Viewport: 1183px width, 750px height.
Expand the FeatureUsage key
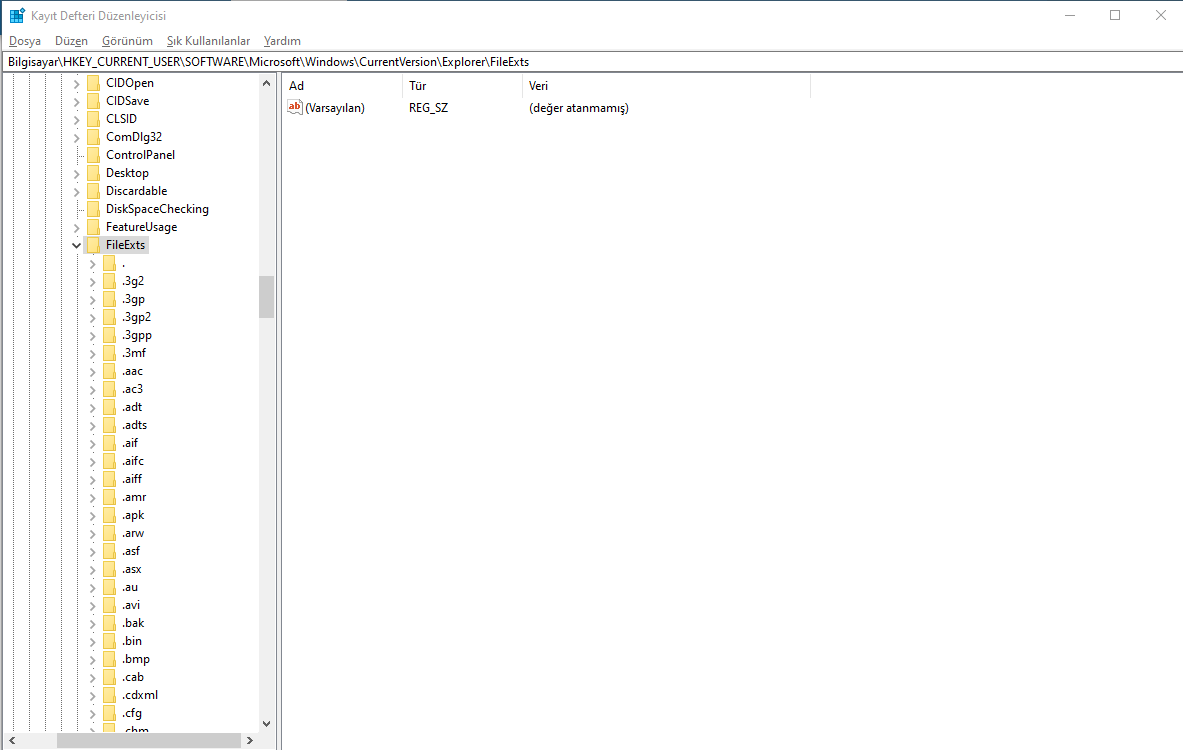(76, 227)
